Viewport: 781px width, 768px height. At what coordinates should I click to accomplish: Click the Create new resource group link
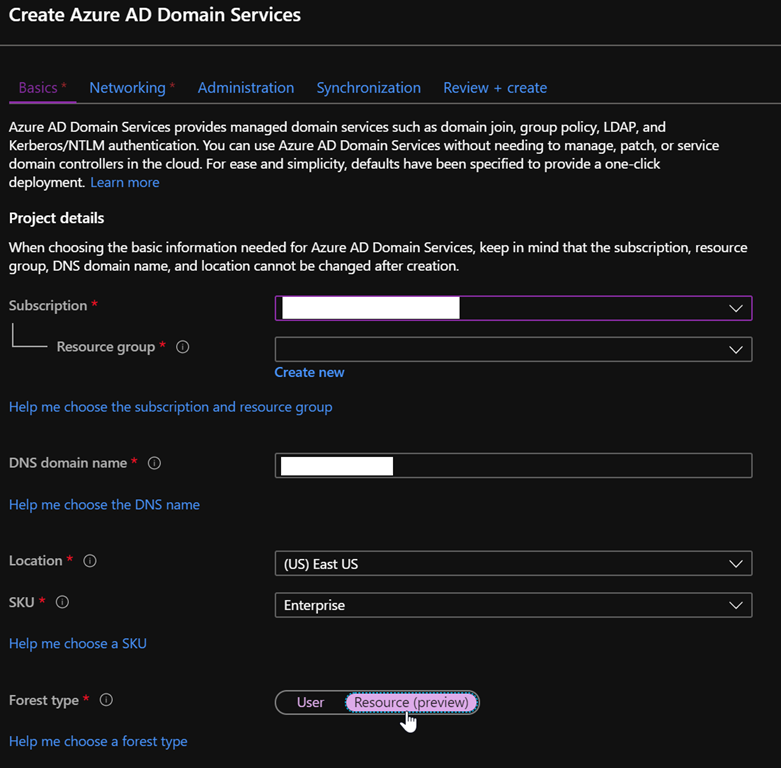click(x=309, y=372)
